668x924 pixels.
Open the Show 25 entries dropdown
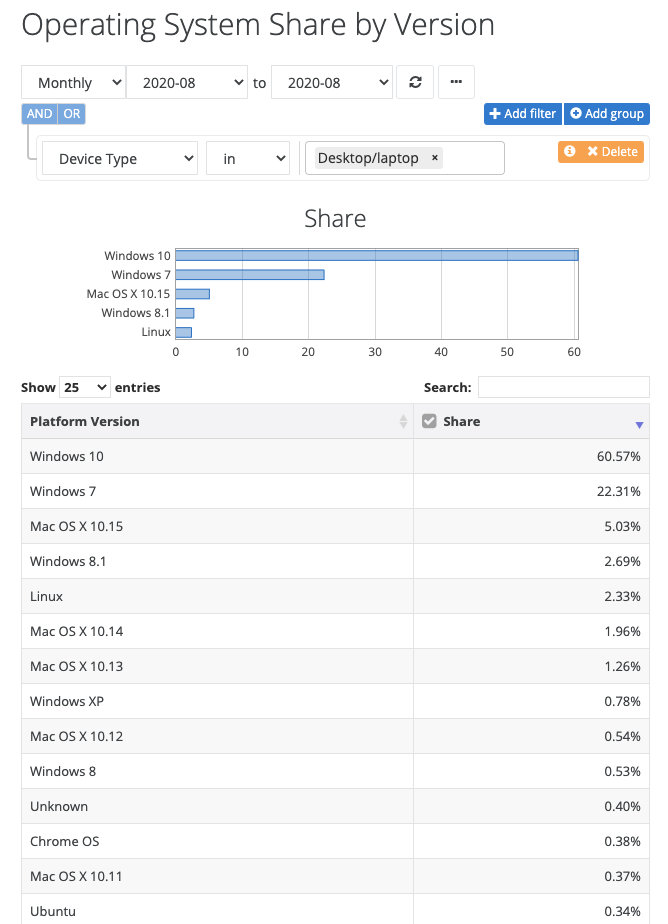85,387
